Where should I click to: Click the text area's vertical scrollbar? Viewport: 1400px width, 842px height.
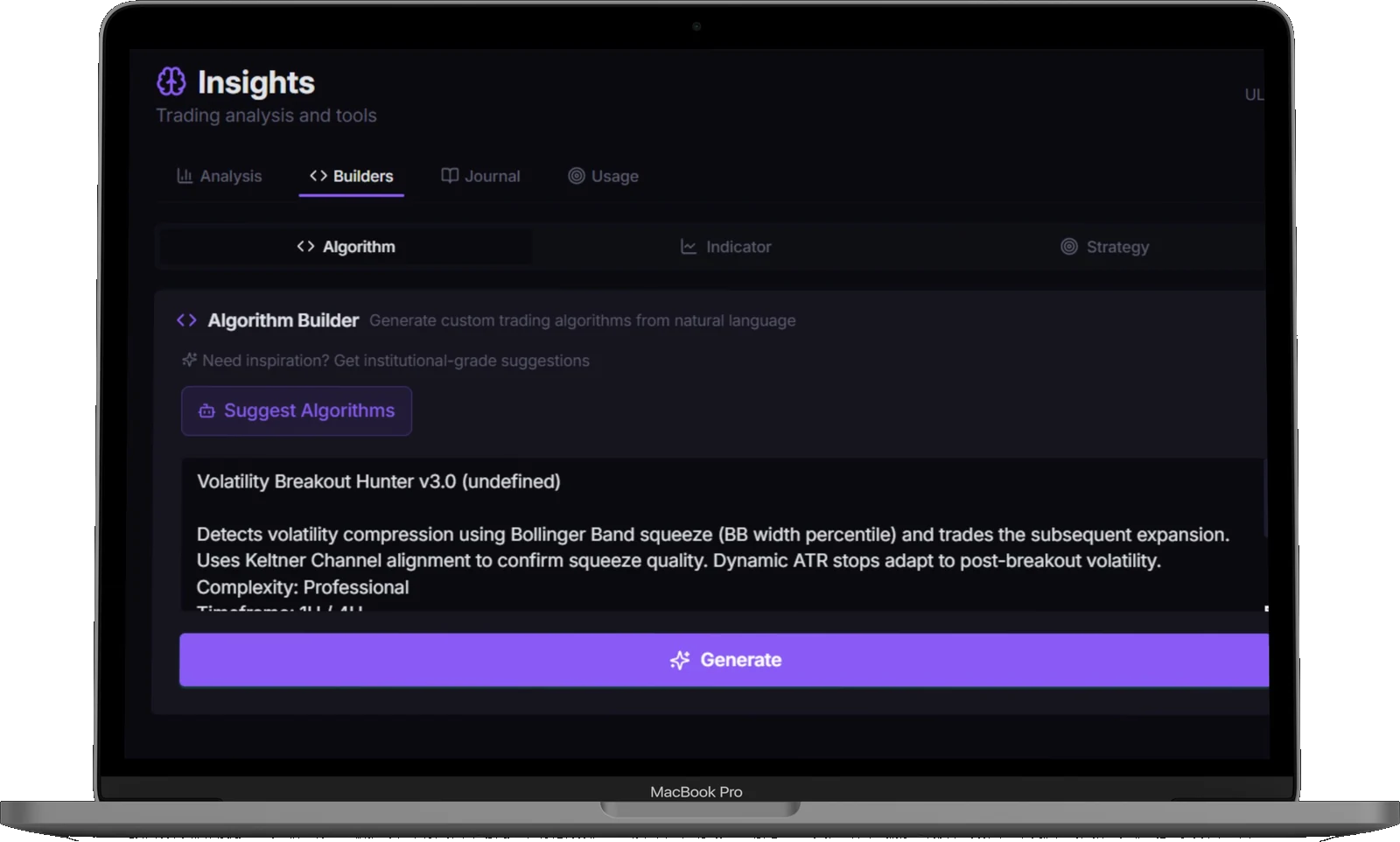(1265, 499)
